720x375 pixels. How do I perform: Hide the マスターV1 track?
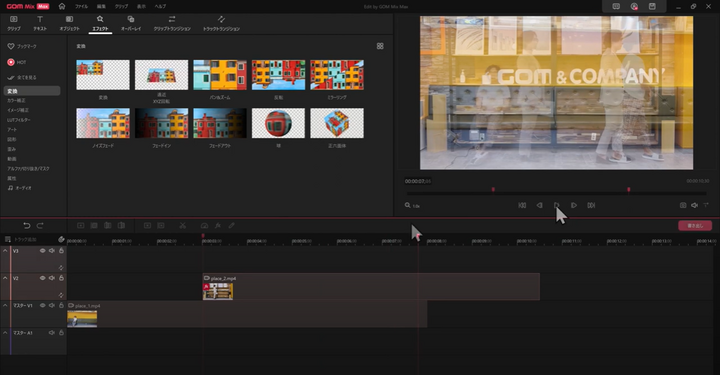42,305
